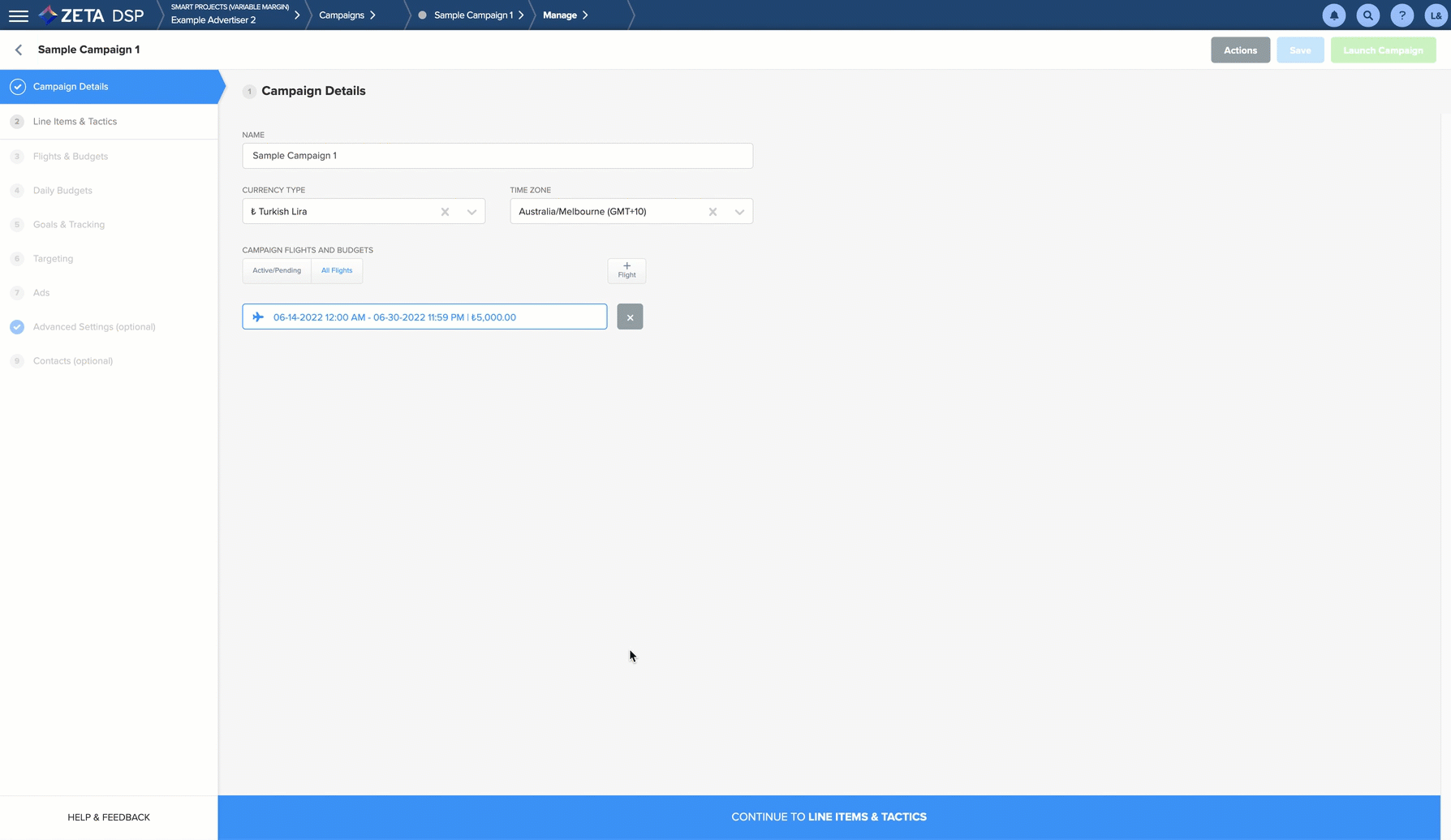
Task: Go to Contacts (optional) step
Action: pyautogui.click(x=109, y=361)
